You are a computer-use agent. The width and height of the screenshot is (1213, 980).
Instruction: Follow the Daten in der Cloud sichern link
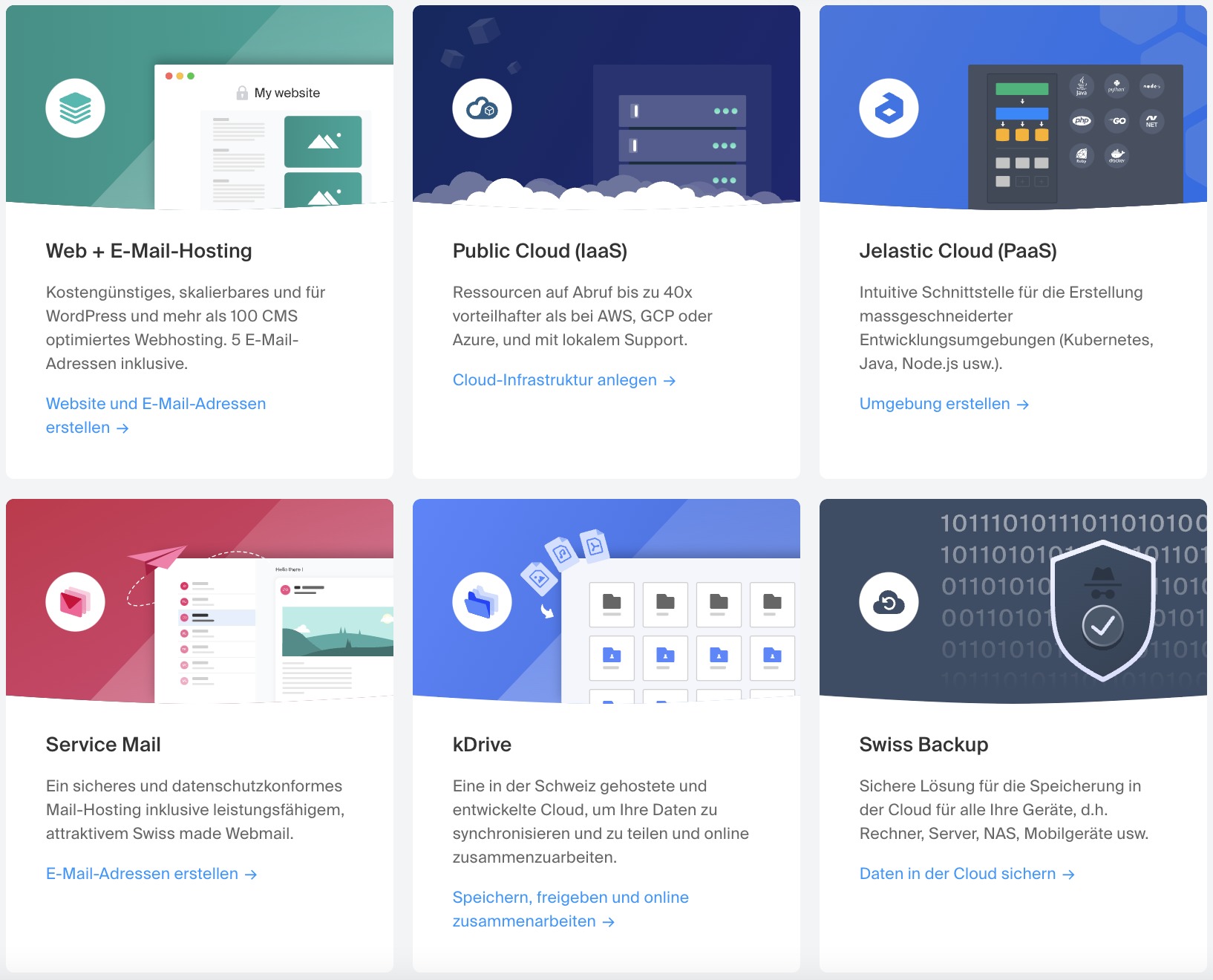967,874
